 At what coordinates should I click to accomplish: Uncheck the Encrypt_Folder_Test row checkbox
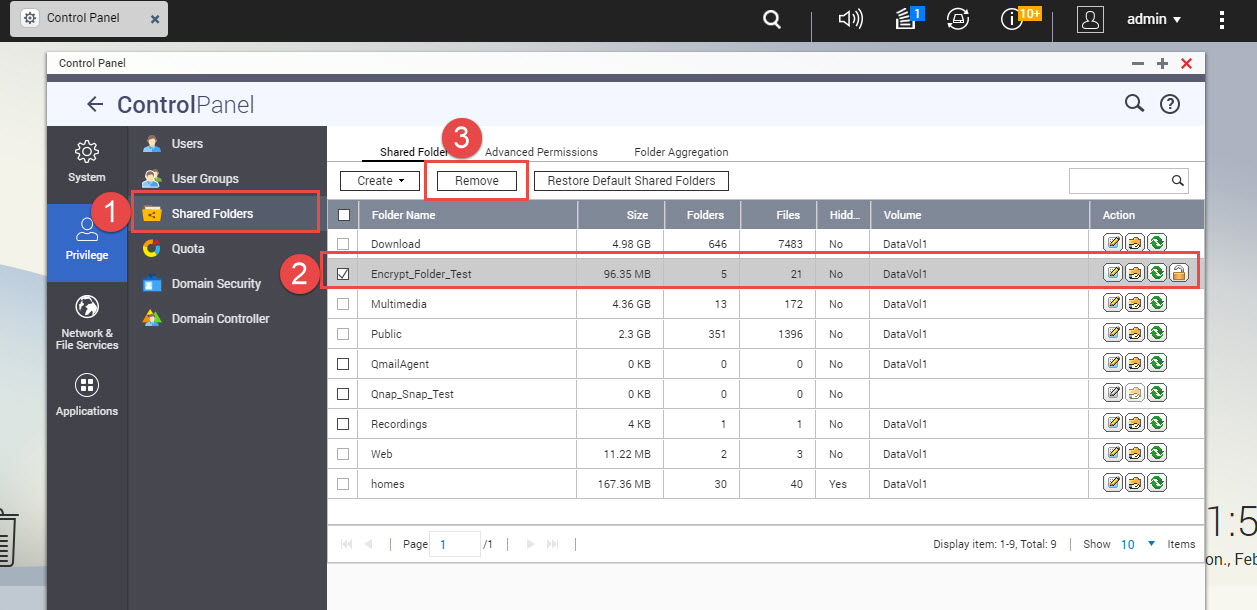click(x=343, y=272)
